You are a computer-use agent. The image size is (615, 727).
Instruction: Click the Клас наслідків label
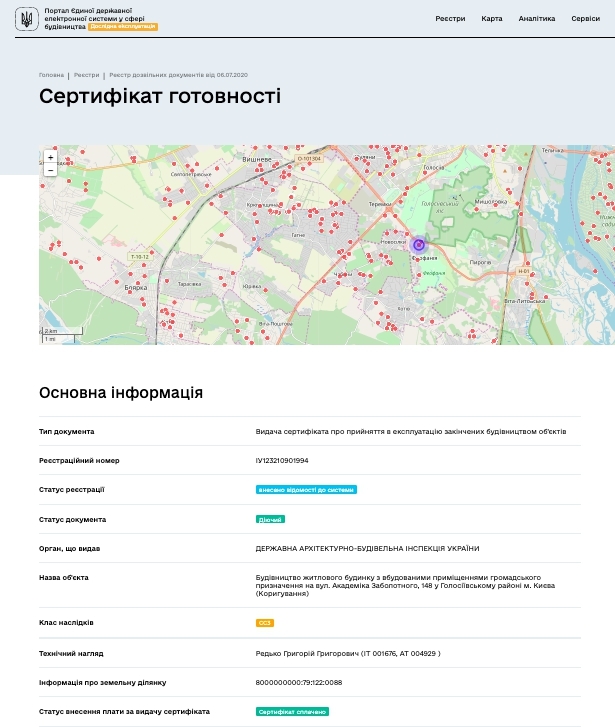point(66,623)
